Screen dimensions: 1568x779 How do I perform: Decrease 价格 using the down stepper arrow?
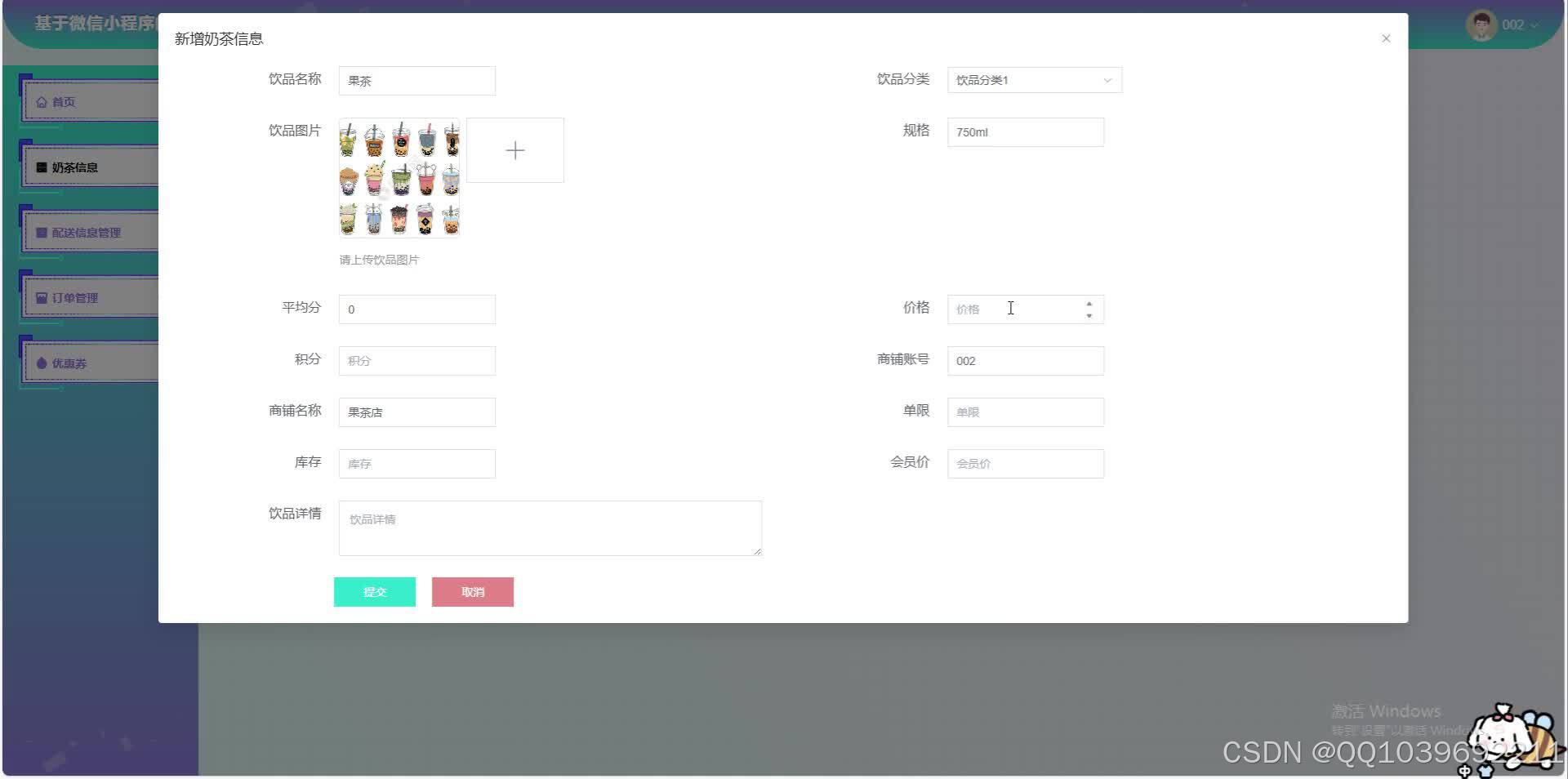pyautogui.click(x=1089, y=314)
